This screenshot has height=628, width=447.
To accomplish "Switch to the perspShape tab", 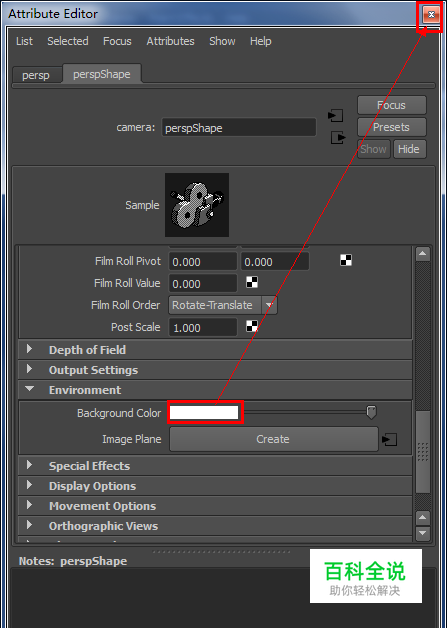I will 102,74.
